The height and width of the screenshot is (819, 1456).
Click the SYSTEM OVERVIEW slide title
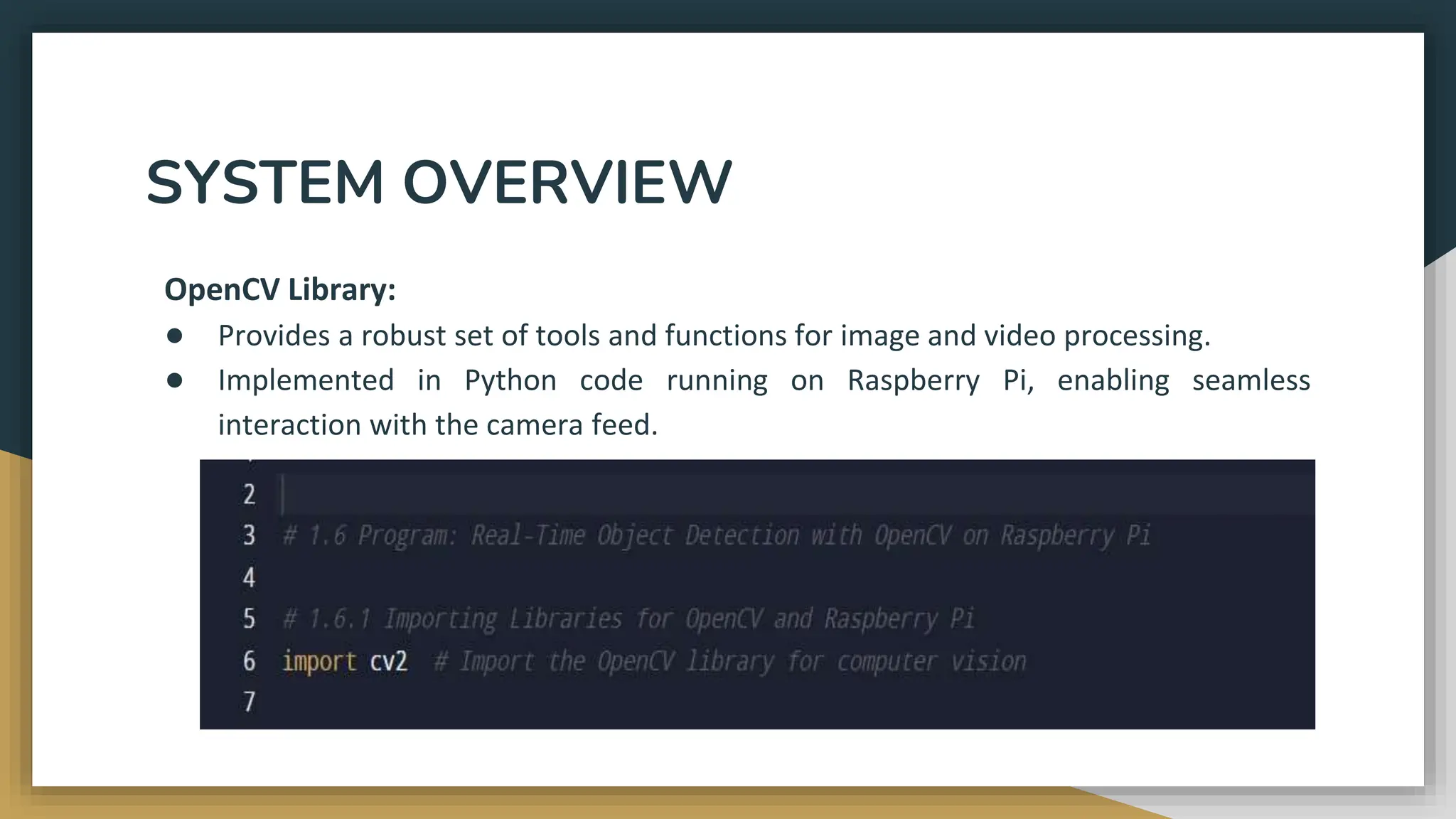pos(439,183)
